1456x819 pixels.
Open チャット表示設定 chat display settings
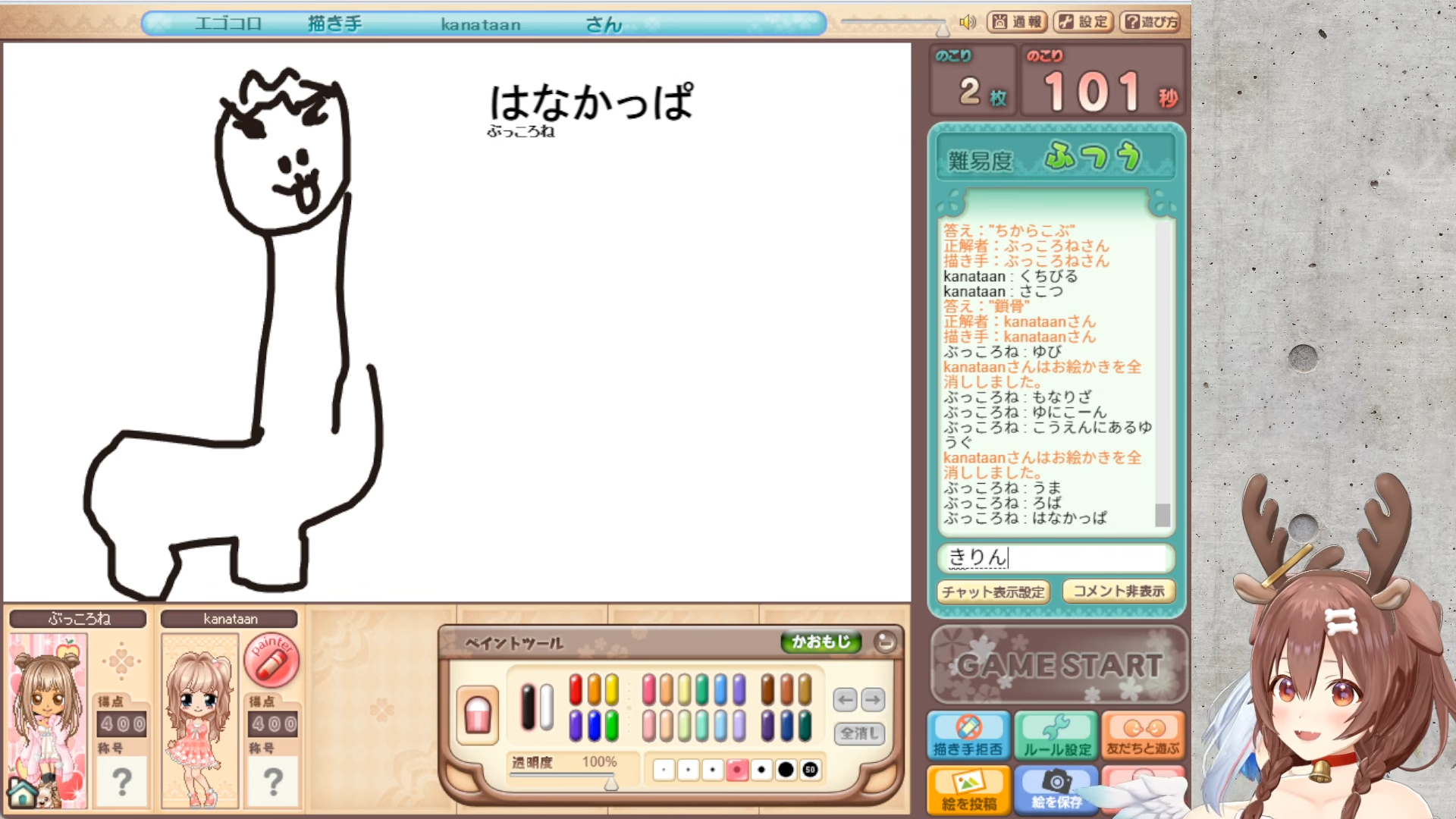coord(993,591)
